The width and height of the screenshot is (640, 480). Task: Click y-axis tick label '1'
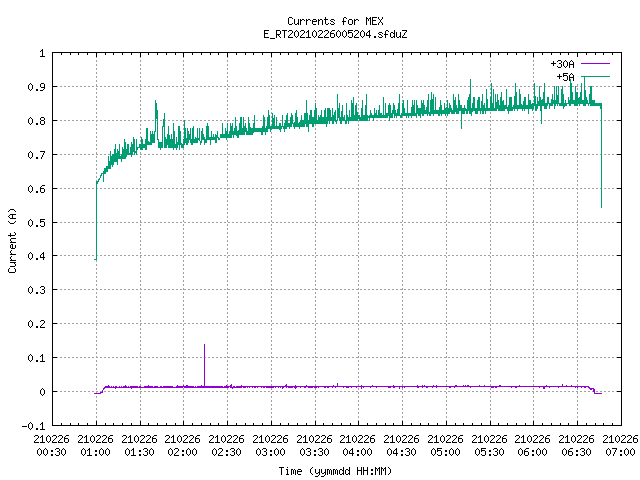click(x=42, y=53)
